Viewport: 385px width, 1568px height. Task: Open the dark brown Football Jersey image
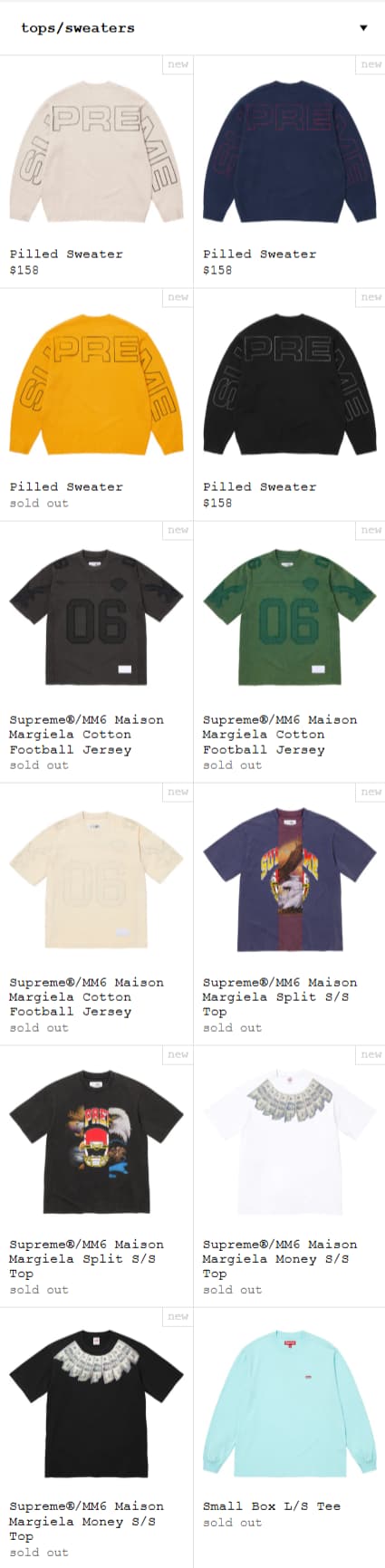pyautogui.click(x=96, y=617)
